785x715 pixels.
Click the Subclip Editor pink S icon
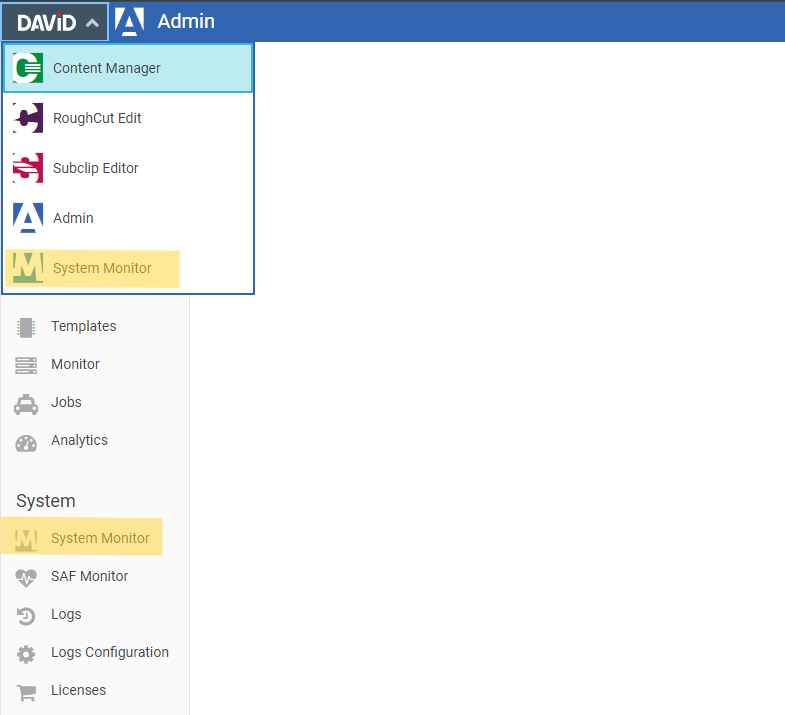[x=28, y=168]
